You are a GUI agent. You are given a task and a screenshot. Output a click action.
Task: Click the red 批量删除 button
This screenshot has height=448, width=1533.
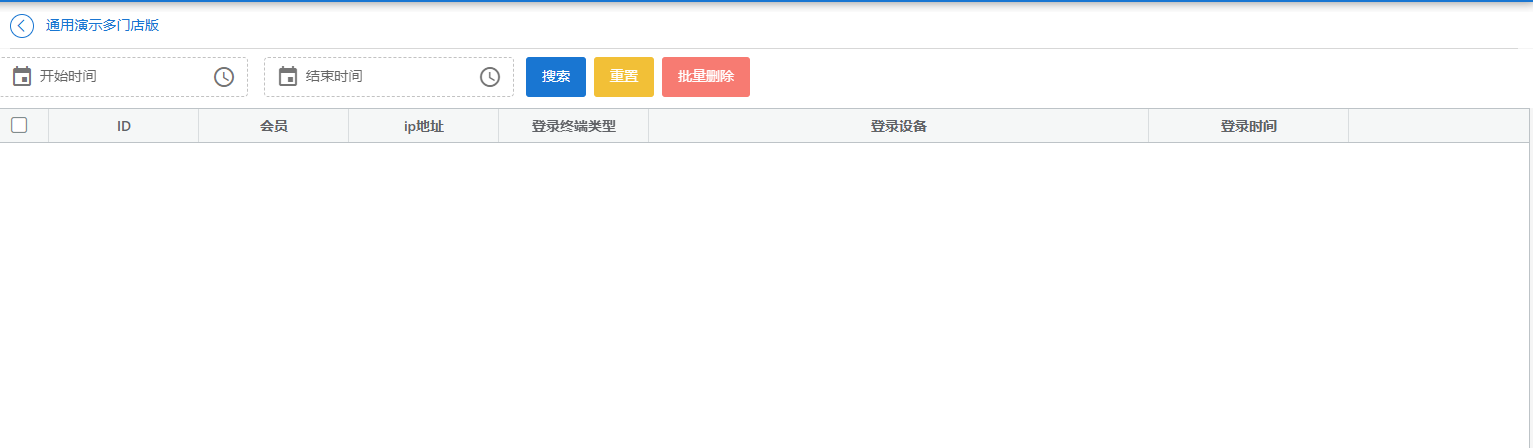pos(706,77)
